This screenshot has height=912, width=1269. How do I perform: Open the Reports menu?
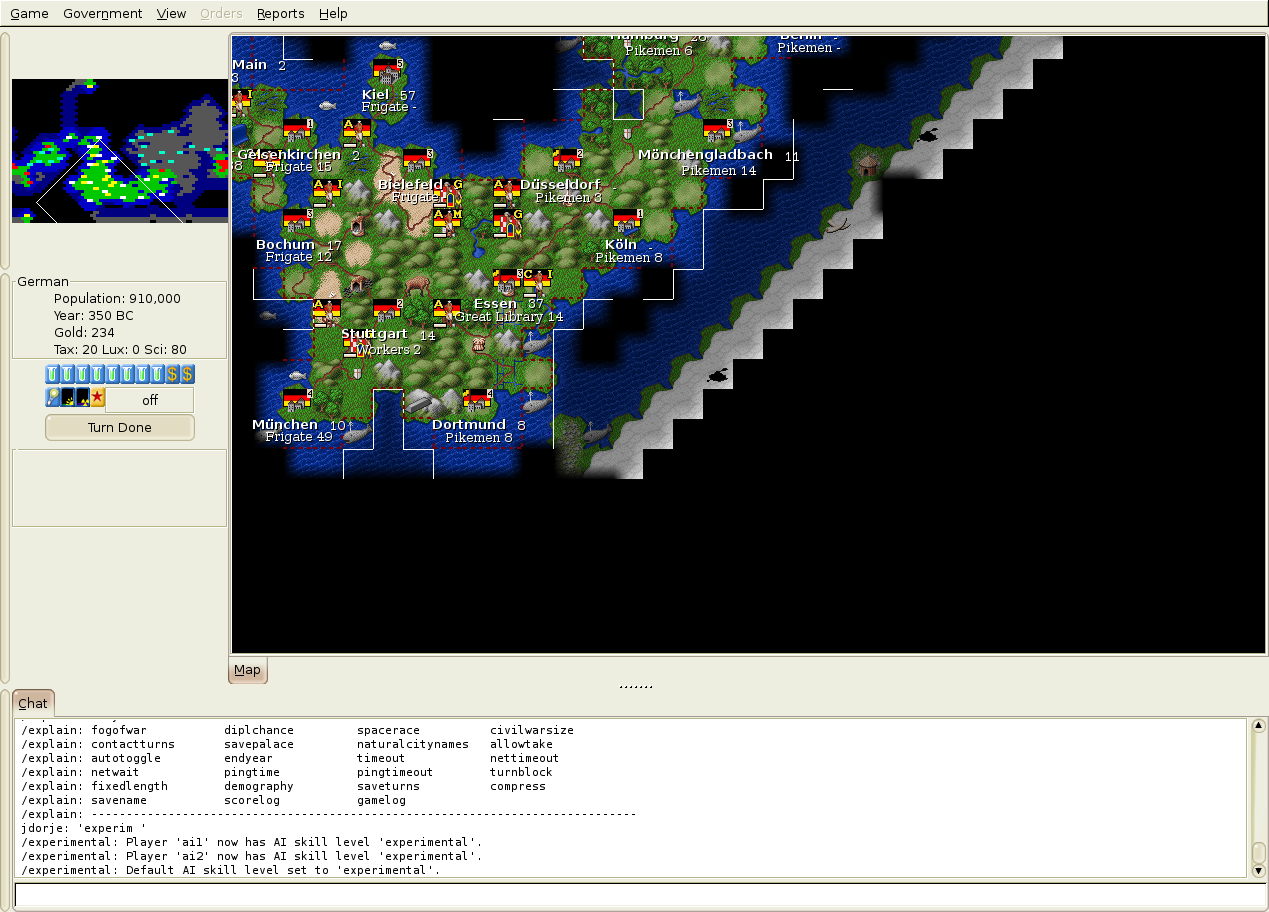point(281,13)
